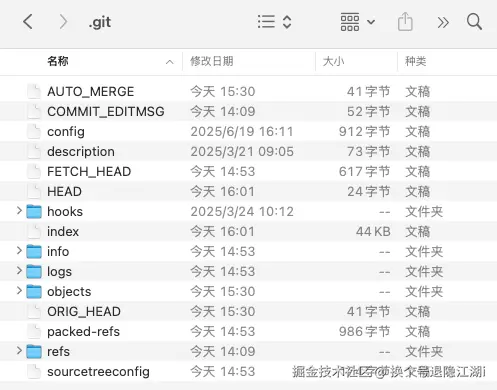This screenshot has width=497, height=390.
Task: Click the 2025/3/21 09:05 date of description
Action: 242,152
